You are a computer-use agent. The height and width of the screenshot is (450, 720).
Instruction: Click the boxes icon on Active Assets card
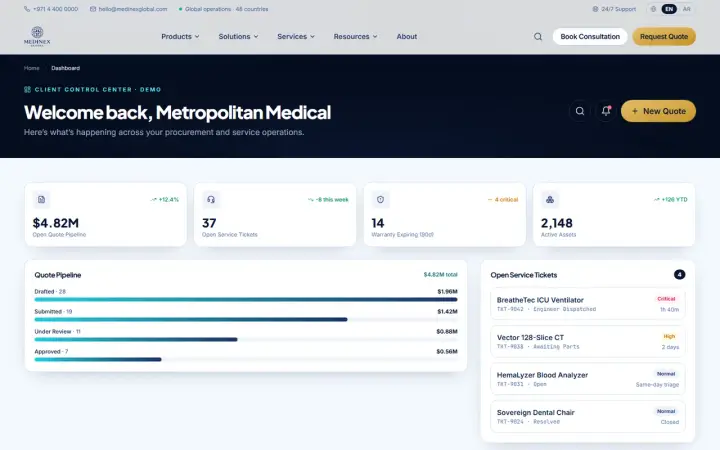click(x=550, y=199)
